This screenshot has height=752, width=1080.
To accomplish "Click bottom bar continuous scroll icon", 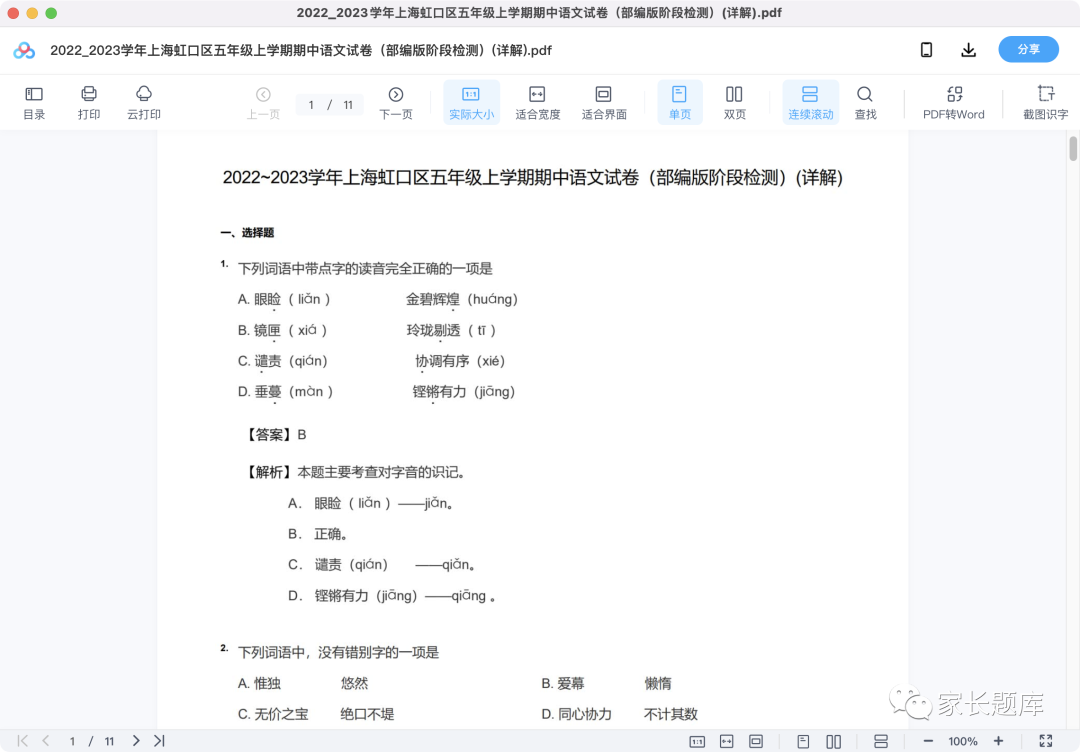I will [880, 742].
